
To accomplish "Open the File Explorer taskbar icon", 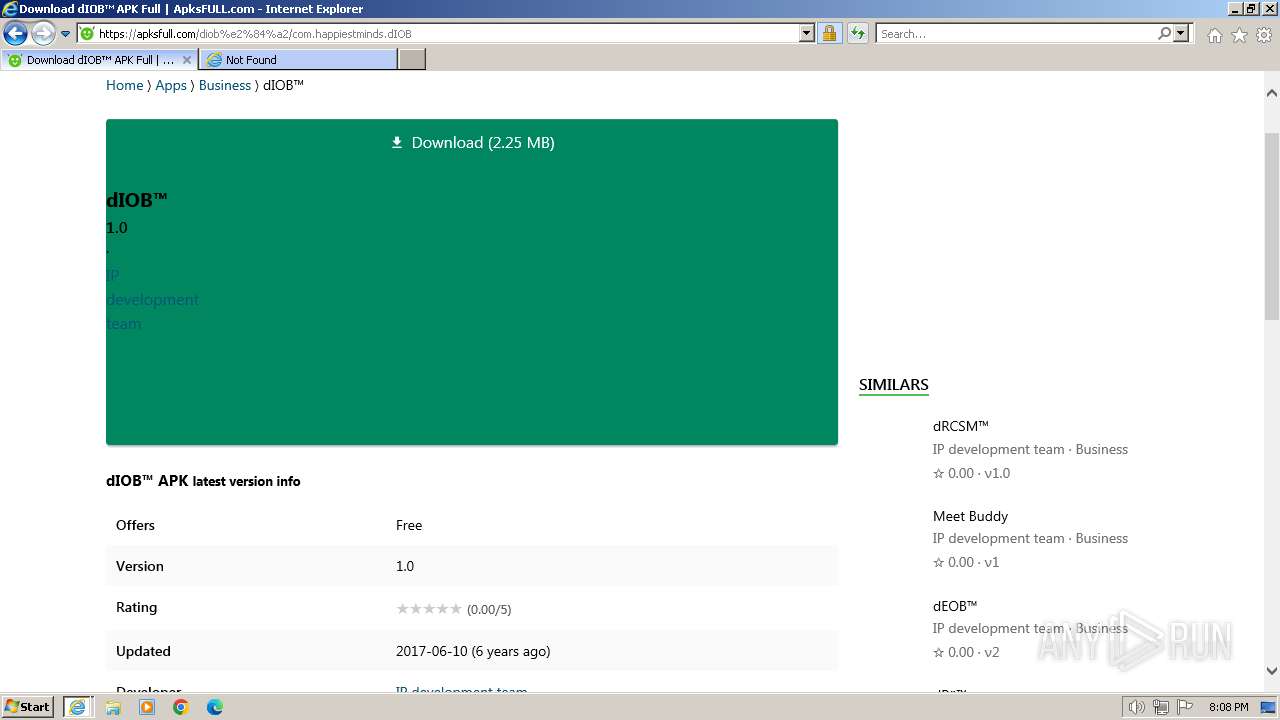I will pos(113,707).
